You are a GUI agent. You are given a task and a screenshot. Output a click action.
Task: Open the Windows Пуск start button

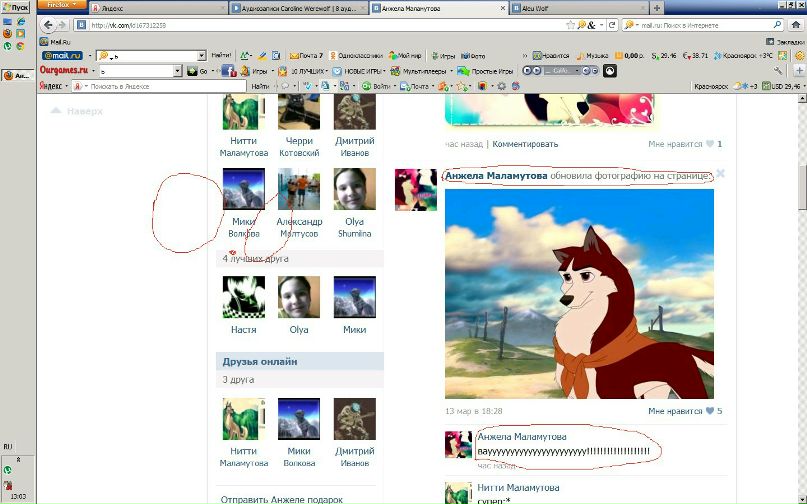(15, 7)
